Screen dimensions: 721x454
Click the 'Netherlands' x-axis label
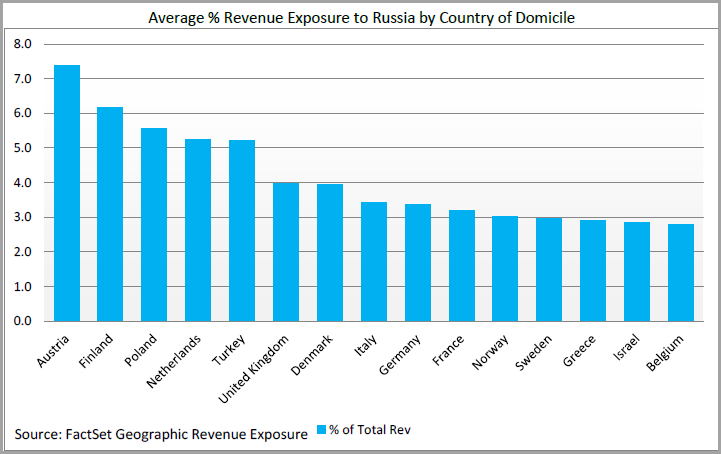pos(173,362)
